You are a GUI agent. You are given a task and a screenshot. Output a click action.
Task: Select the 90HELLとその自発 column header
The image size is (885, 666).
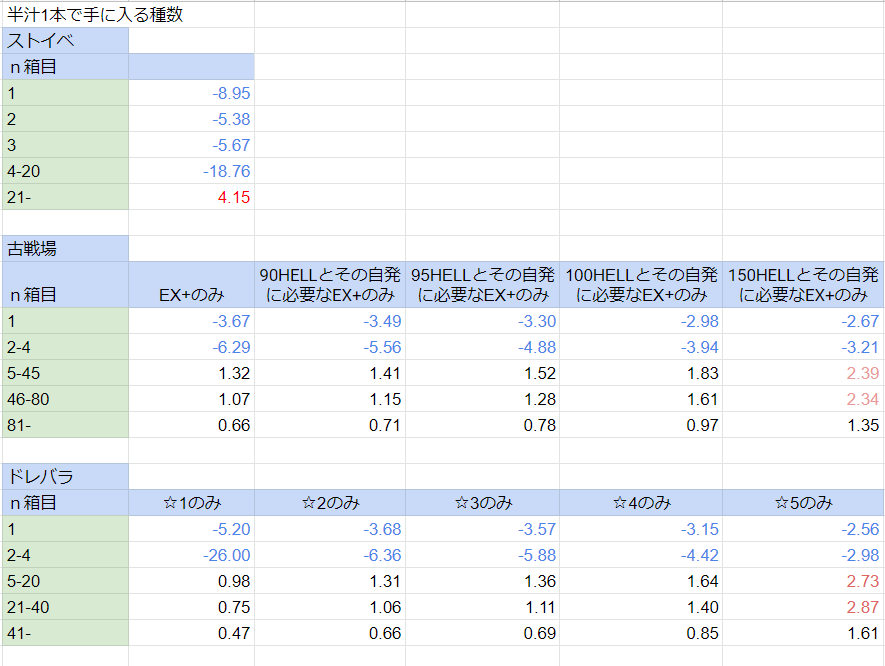pyautogui.click(x=330, y=284)
